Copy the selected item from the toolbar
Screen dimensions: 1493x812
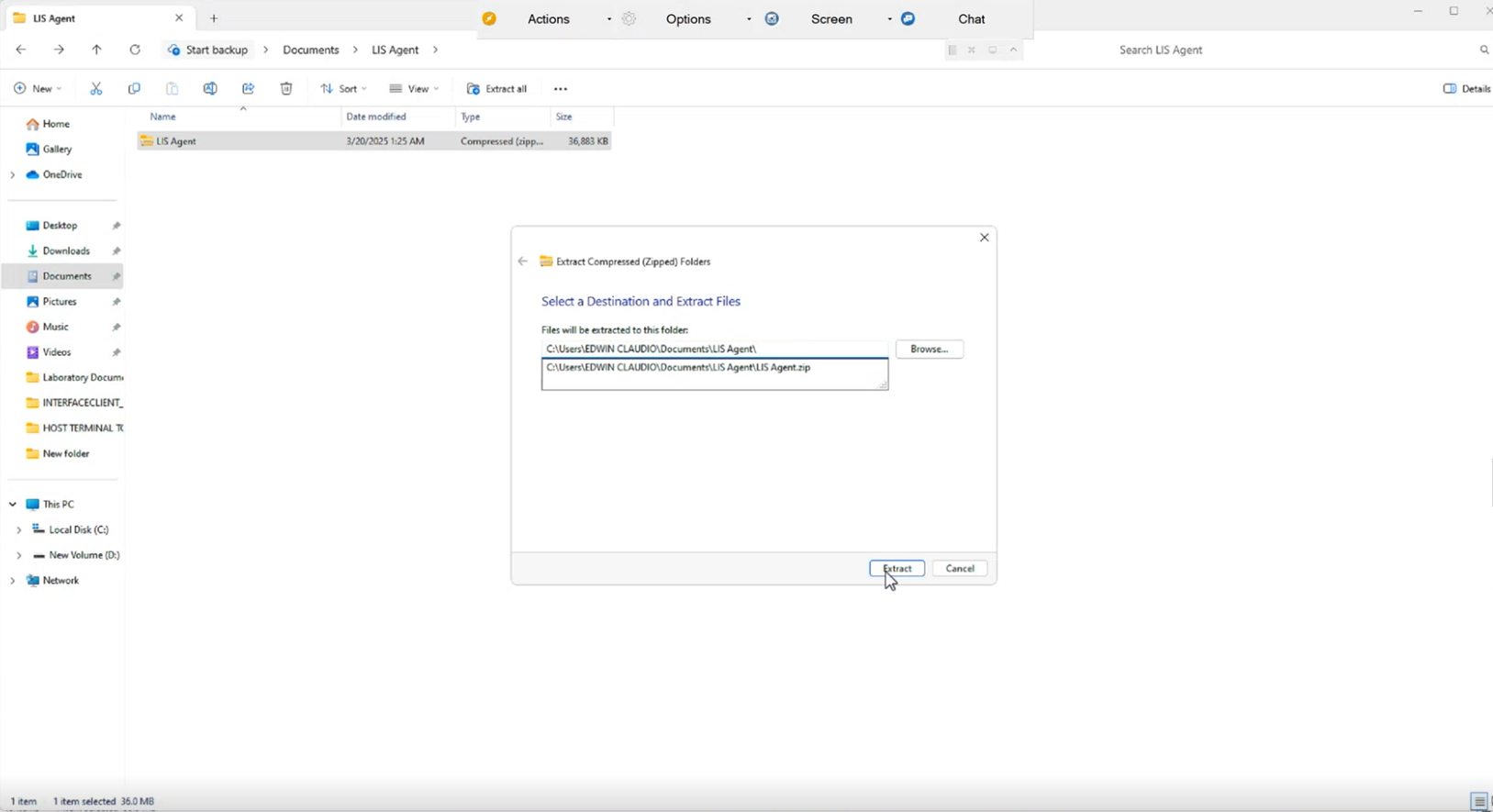point(134,89)
